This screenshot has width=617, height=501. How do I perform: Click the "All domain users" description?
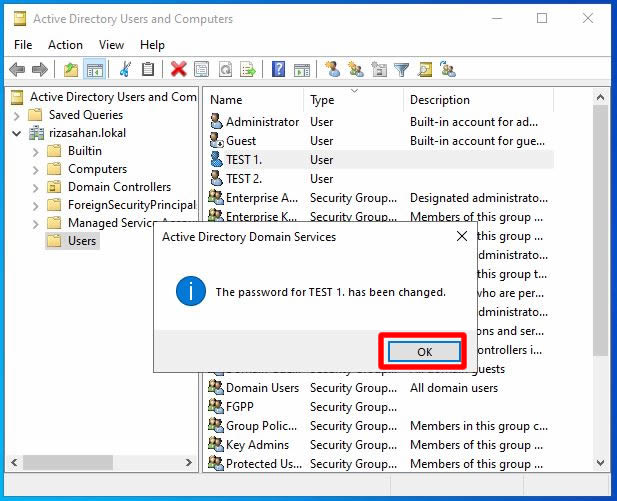pos(454,388)
